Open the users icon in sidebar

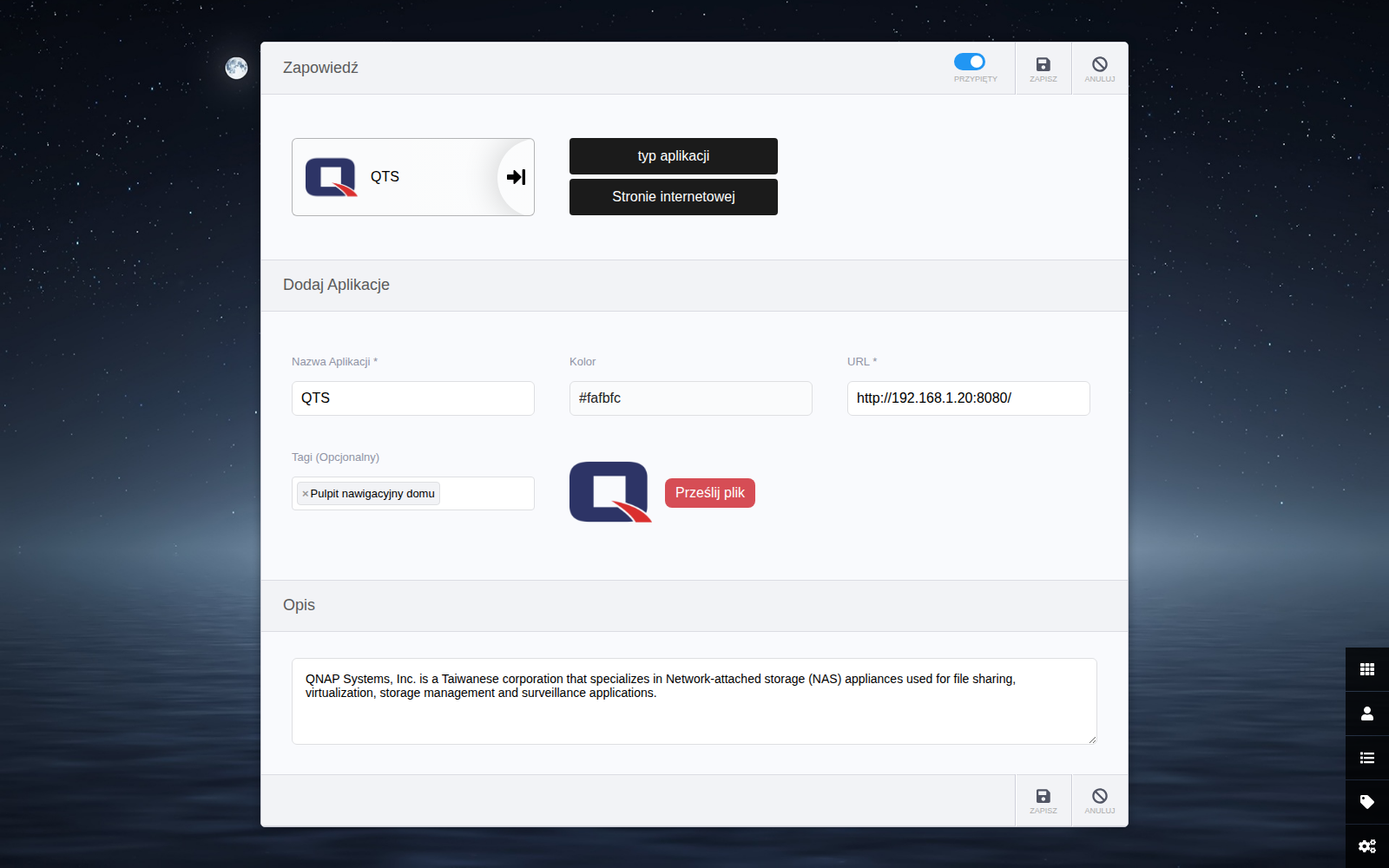[1367, 713]
